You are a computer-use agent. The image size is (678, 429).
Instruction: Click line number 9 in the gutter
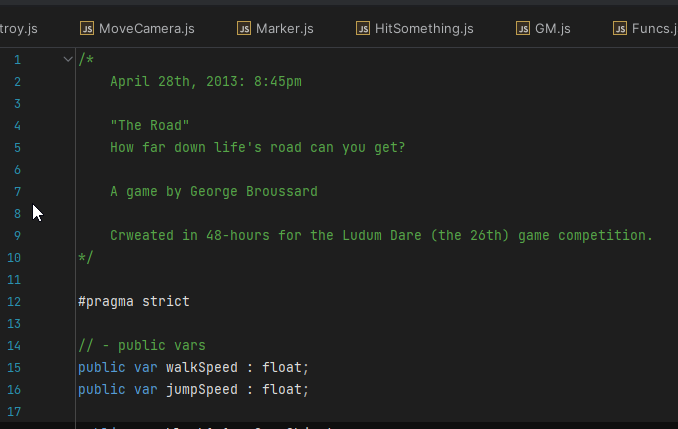pyautogui.click(x=17, y=236)
